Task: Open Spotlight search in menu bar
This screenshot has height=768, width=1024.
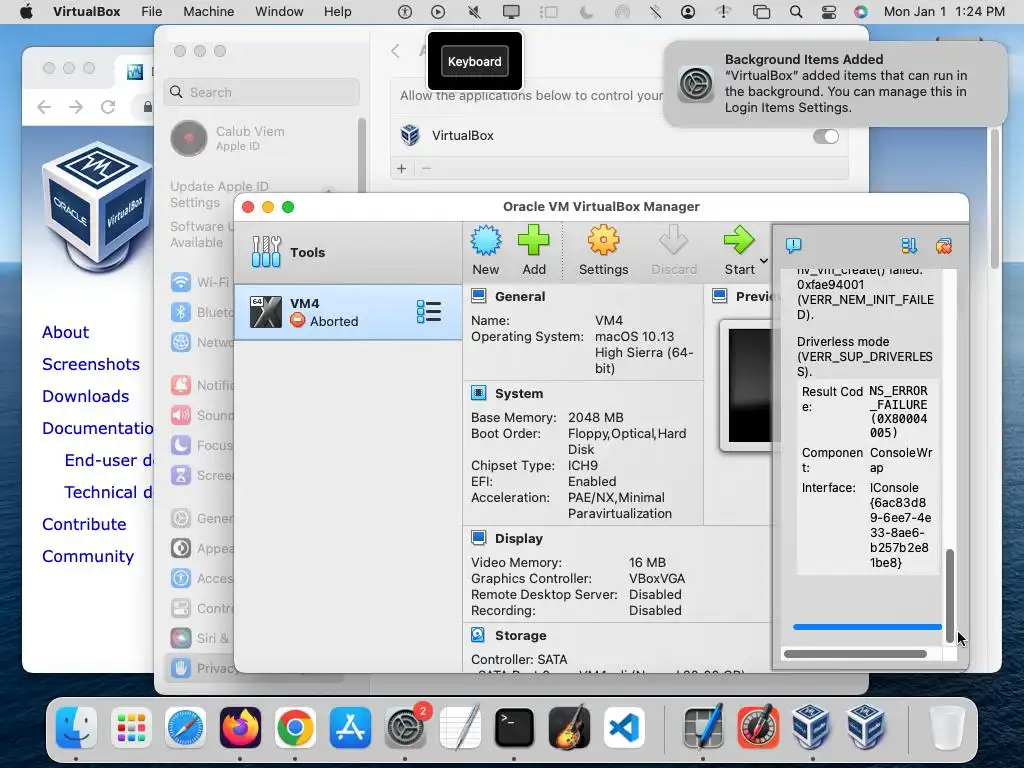Action: 795,11
